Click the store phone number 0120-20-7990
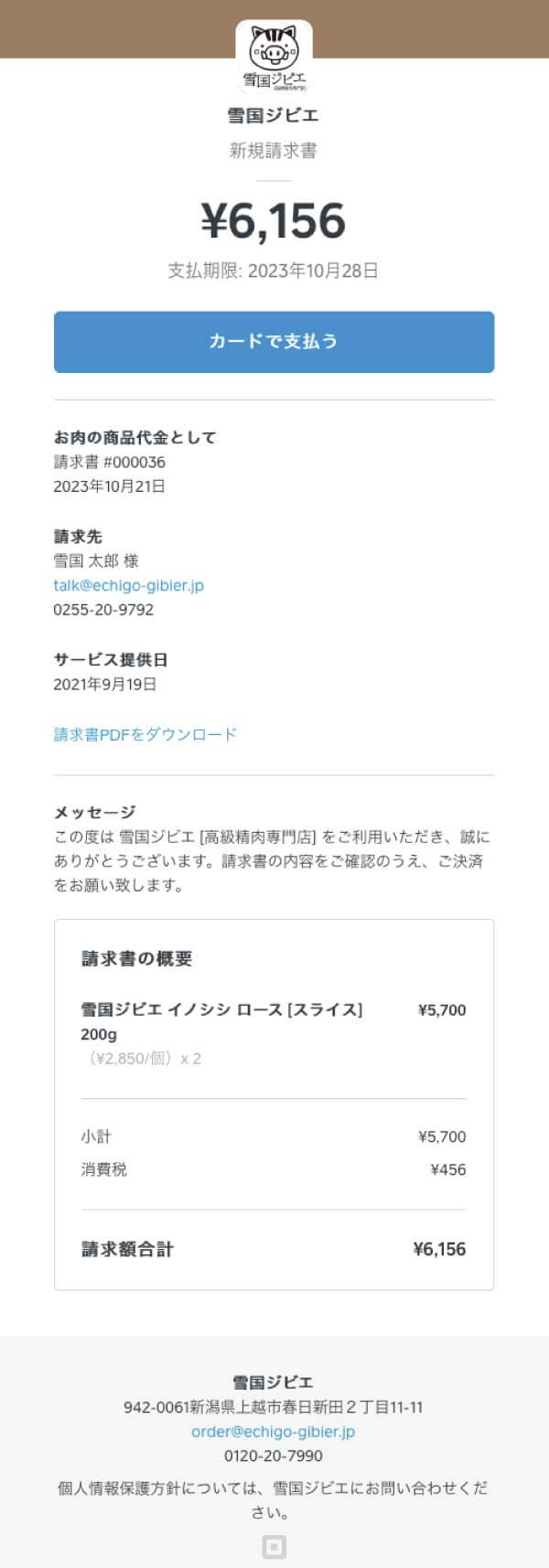 pyautogui.click(x=273, y=1456)
